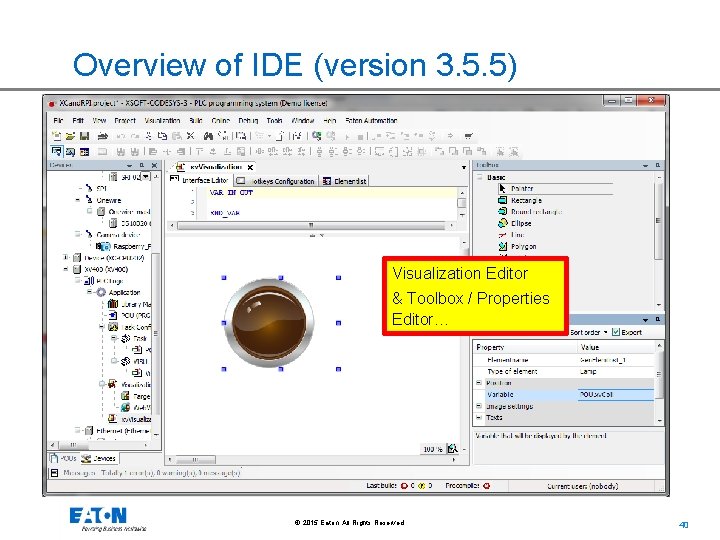Open the Visualization menu
The image size is (720, 540).
[162, 121]
